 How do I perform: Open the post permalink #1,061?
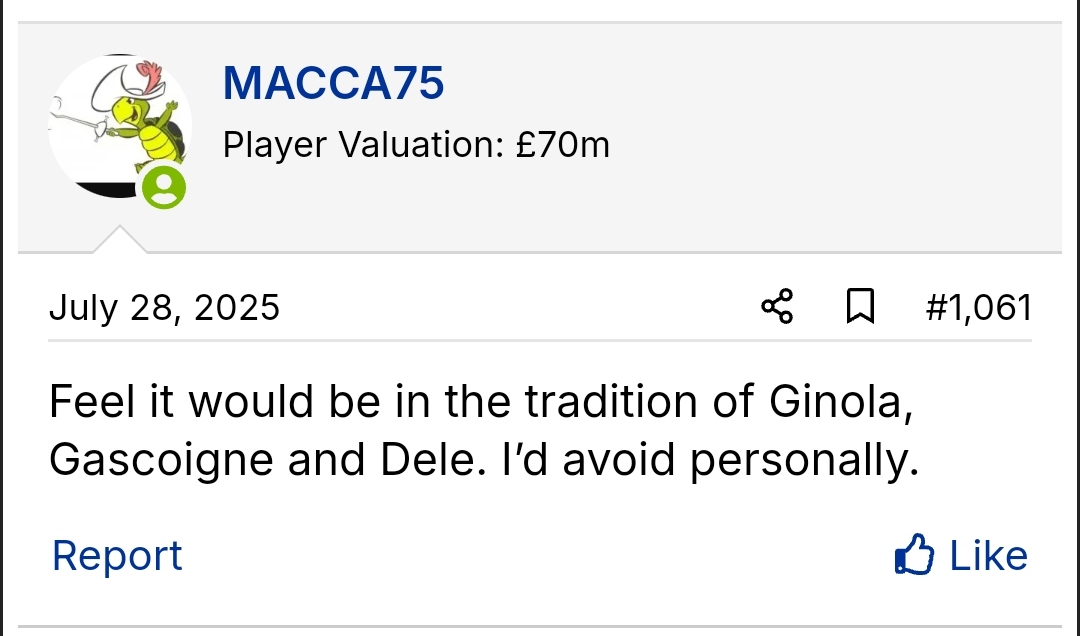(x=978, y=307)
